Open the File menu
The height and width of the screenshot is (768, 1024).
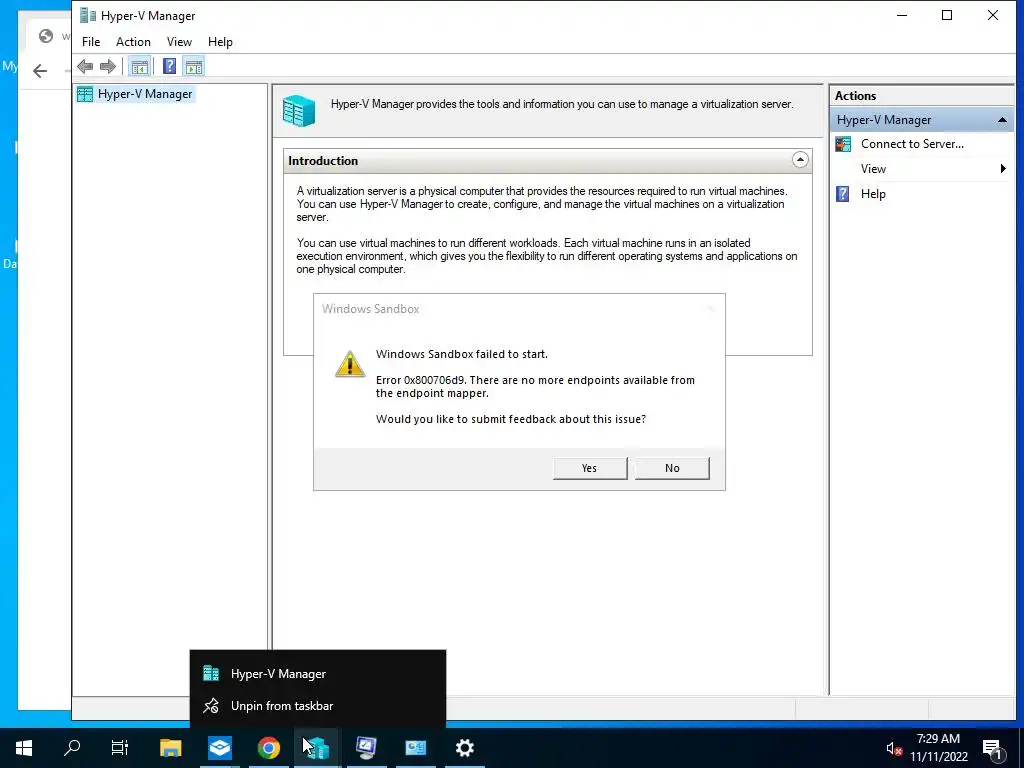pos(91,42)
